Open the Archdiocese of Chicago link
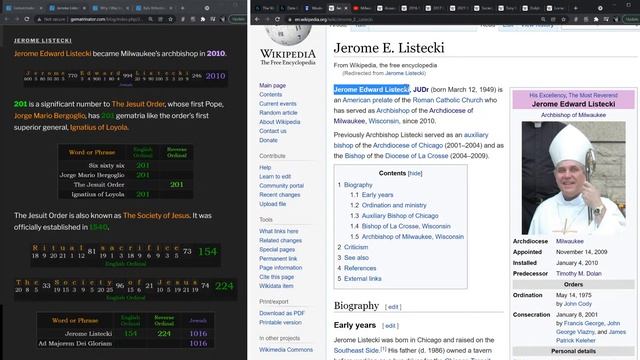 coord(408,145)
